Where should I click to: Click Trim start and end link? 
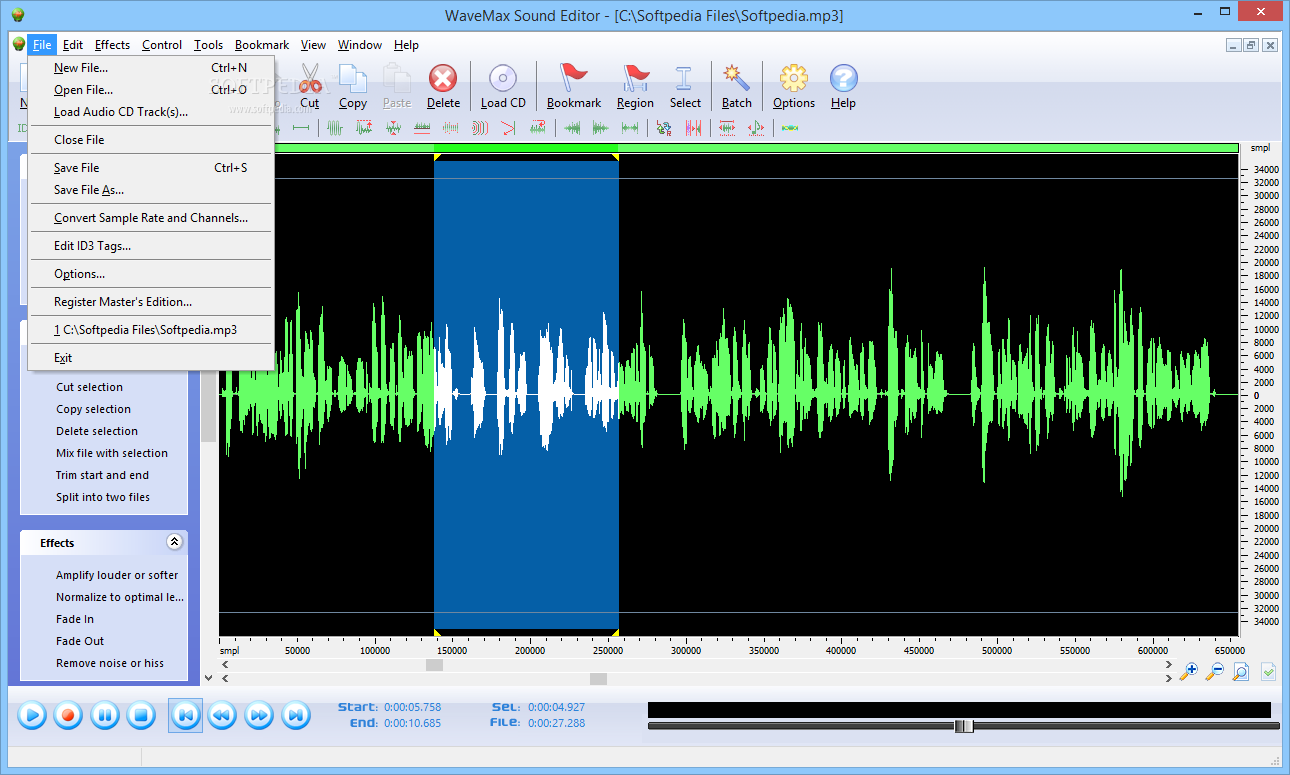[102, 475]
